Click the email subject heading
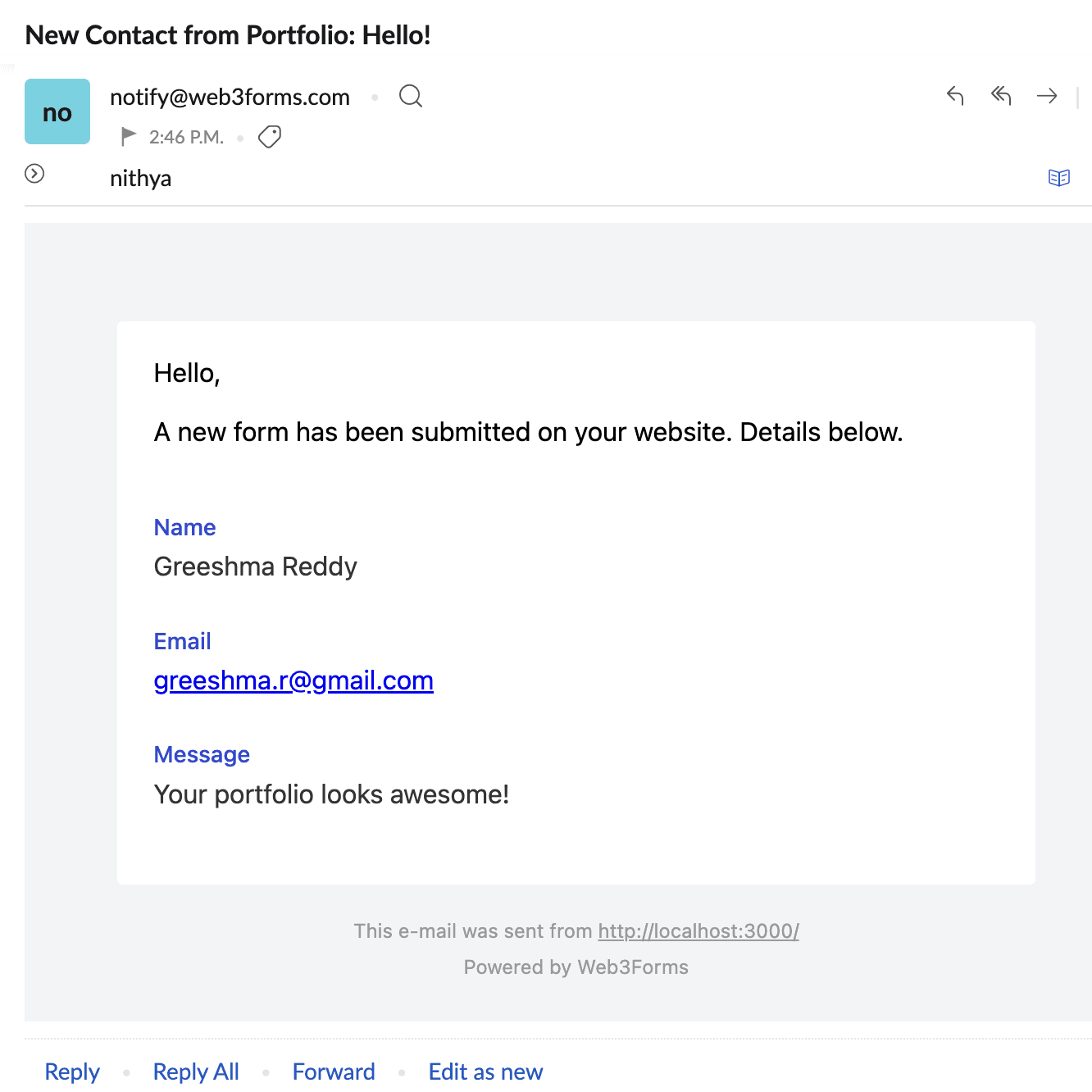The height and width of the screenshot is (1092, 1092). [x=228, y=35]
